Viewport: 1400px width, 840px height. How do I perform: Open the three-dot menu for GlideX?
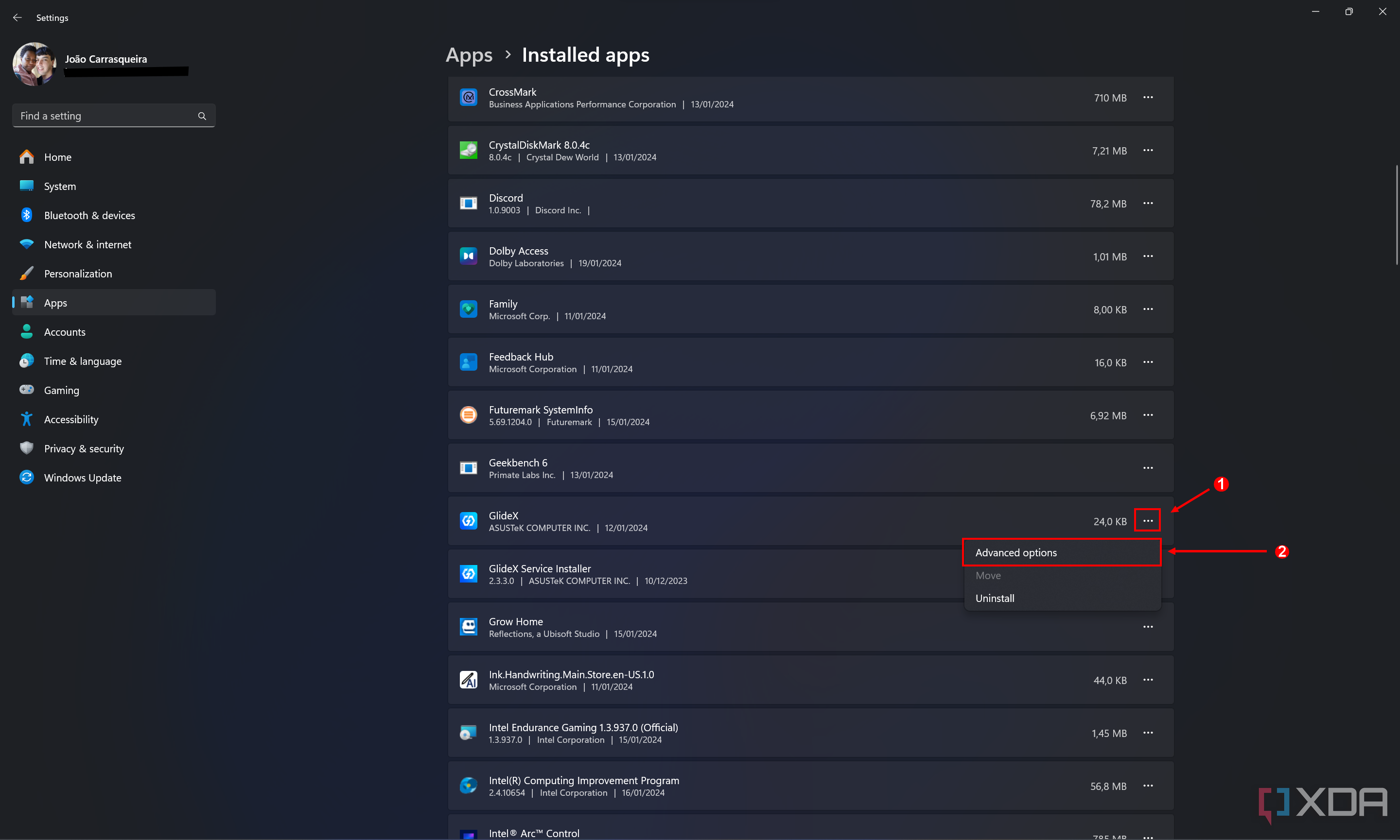click(1147, 521)
